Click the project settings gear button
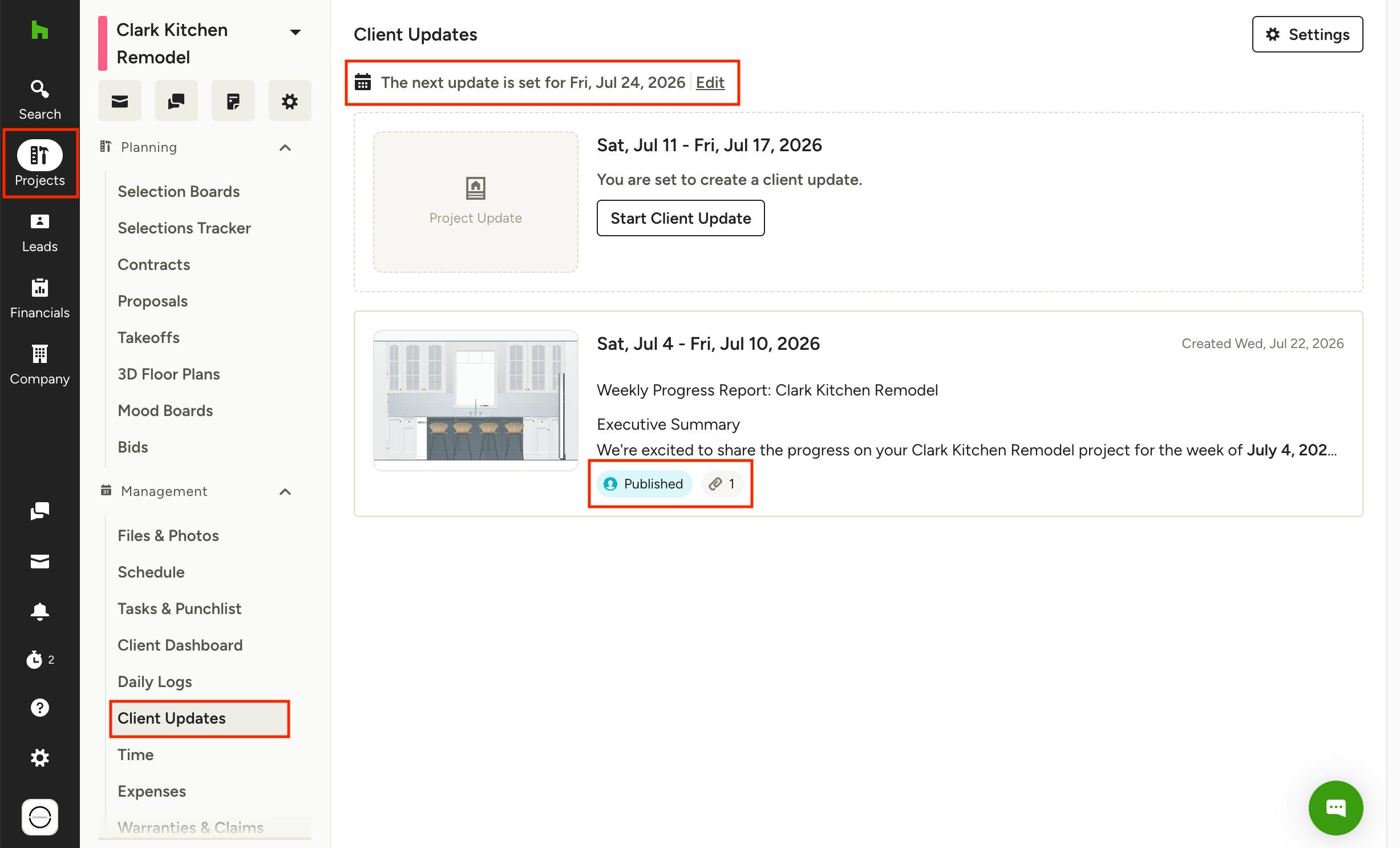1400x848 pixels. click(290, 101)
